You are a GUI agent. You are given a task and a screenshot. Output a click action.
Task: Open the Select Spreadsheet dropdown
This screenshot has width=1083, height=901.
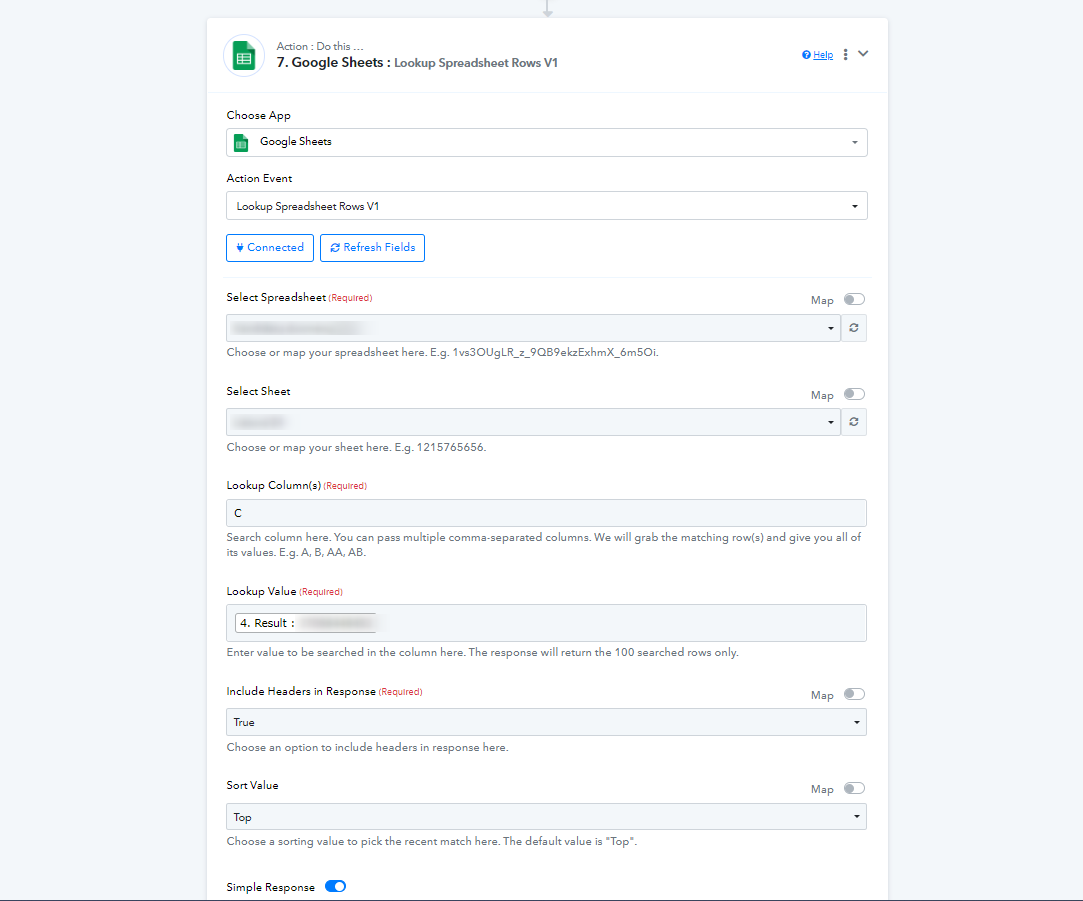pos(533,328)
